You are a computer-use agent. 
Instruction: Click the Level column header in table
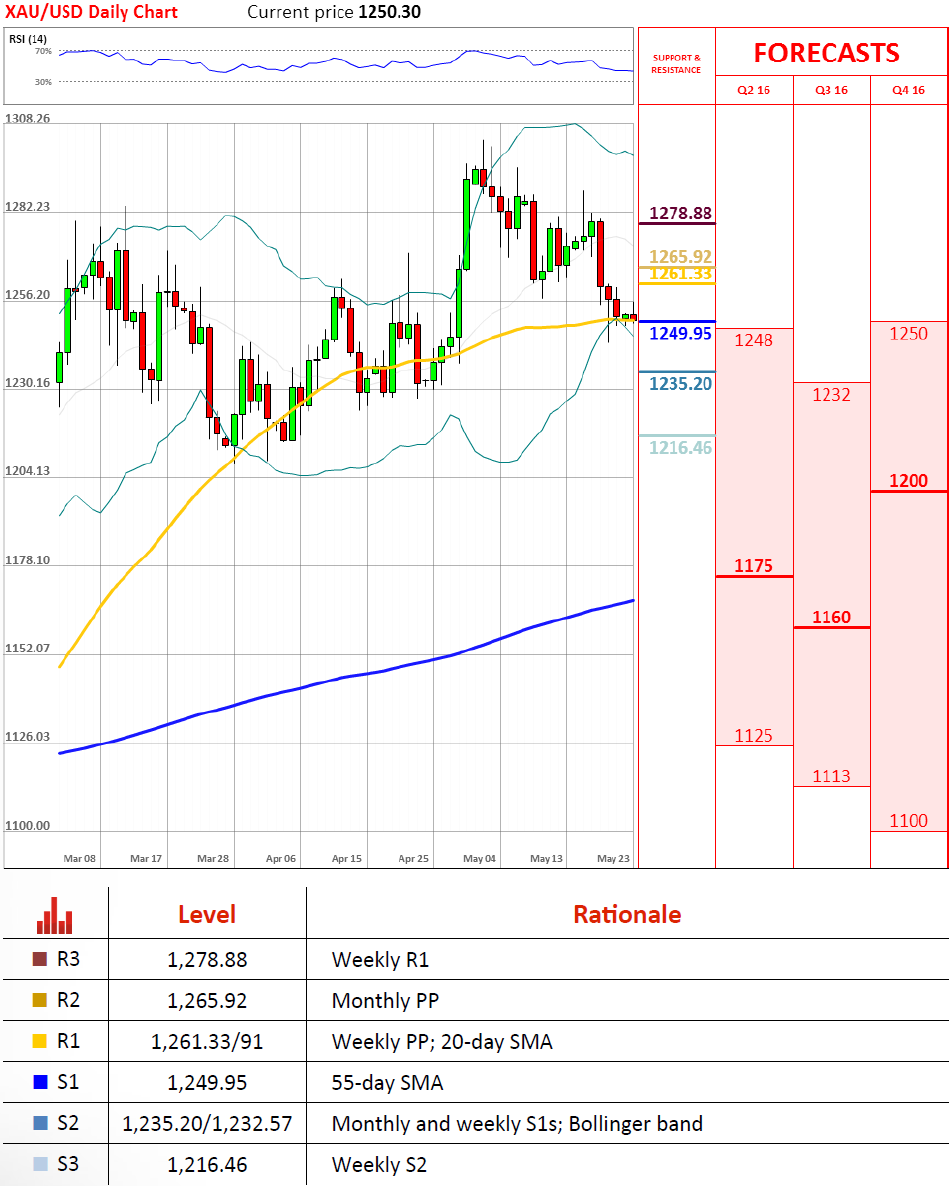coord(206,914)
